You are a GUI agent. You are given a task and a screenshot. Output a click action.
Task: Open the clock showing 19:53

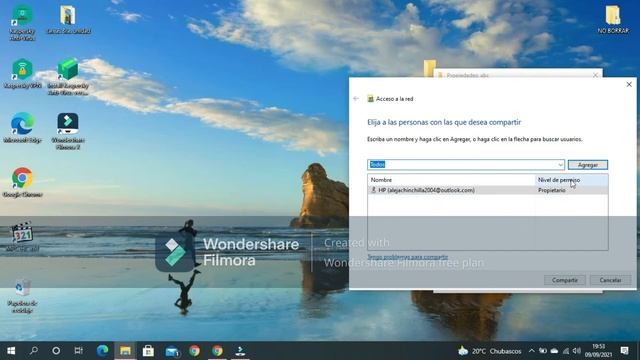click(598, 351)
